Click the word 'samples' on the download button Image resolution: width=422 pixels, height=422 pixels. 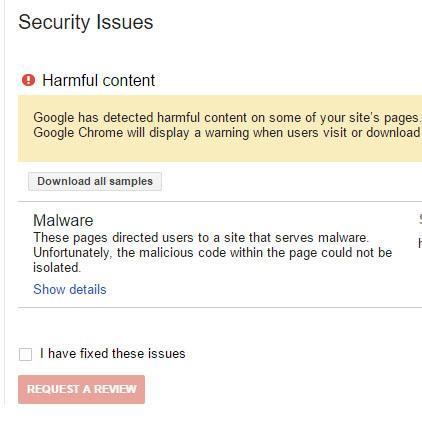[x=131, y=181]
